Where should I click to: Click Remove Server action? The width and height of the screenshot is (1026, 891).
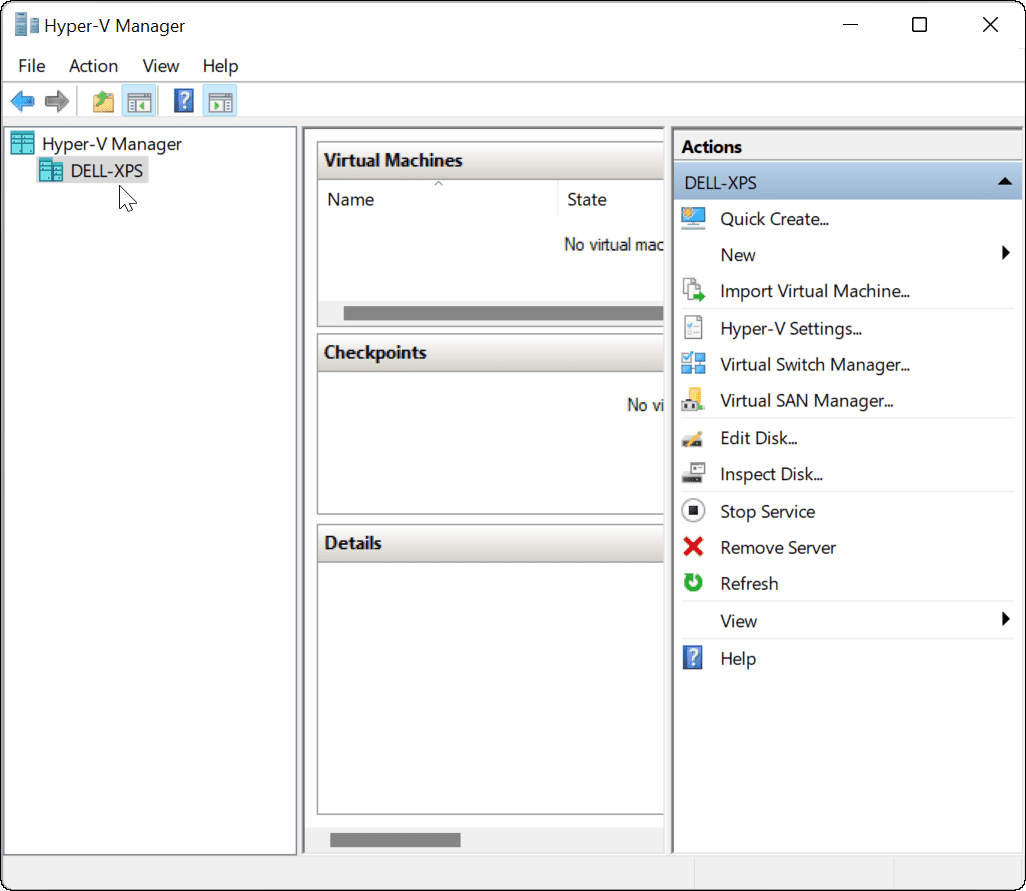(x=777, y=547)
